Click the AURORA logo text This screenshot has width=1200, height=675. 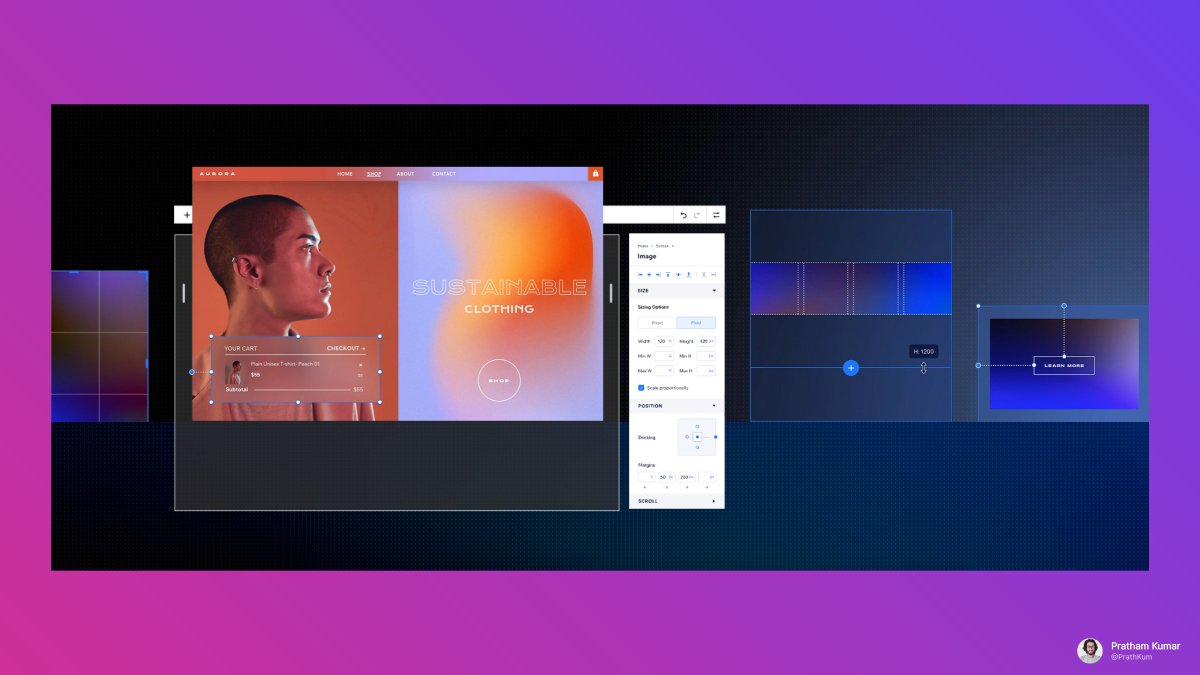click(x=217, y=174)
